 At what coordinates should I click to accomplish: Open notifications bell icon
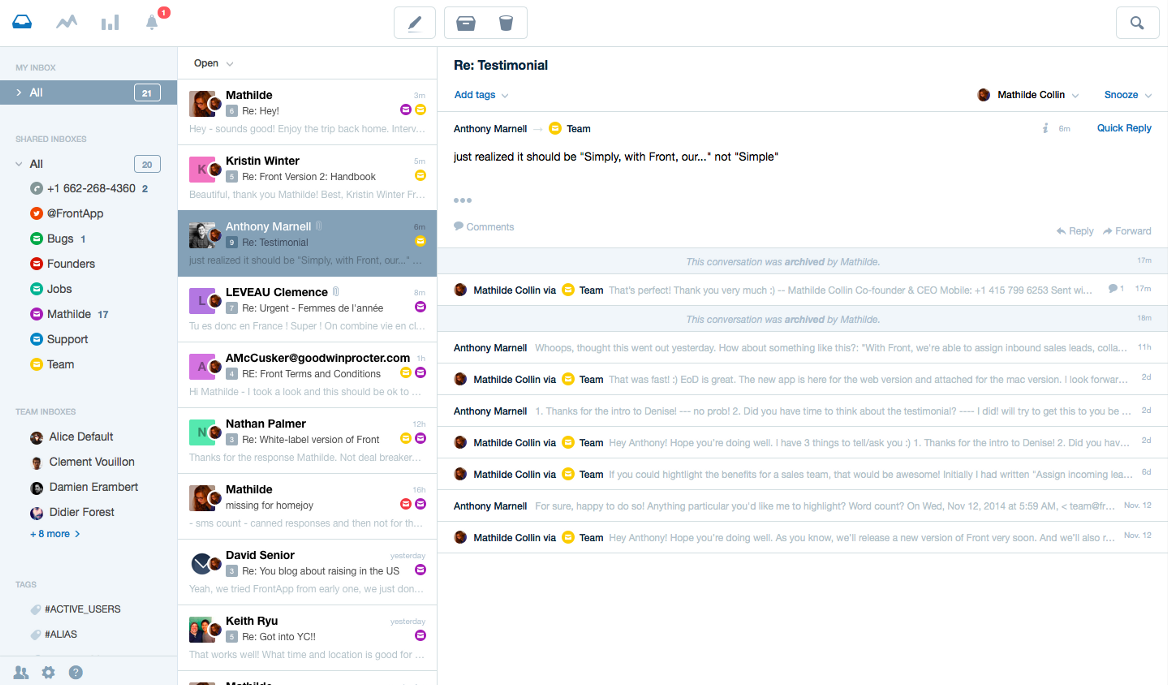152,22
